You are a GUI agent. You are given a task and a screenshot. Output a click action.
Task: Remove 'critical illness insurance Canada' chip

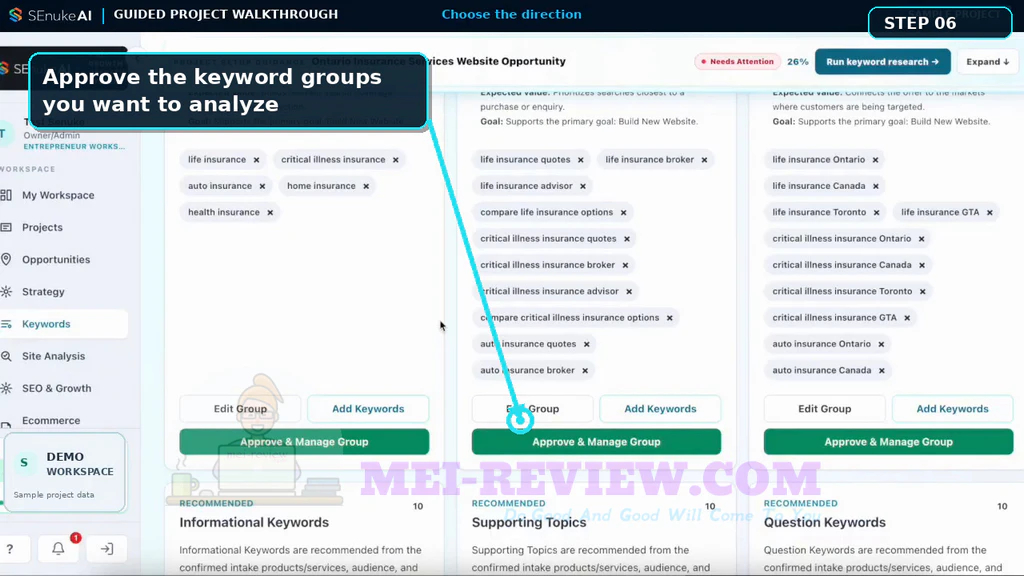click(x=922, y=265)
